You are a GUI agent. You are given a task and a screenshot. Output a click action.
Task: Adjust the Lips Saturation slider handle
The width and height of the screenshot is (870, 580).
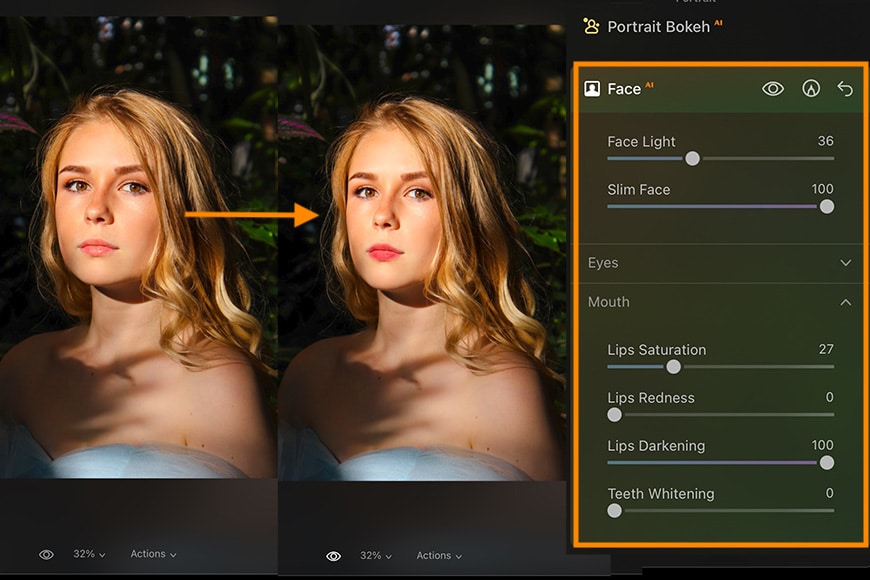pos(674,367)
